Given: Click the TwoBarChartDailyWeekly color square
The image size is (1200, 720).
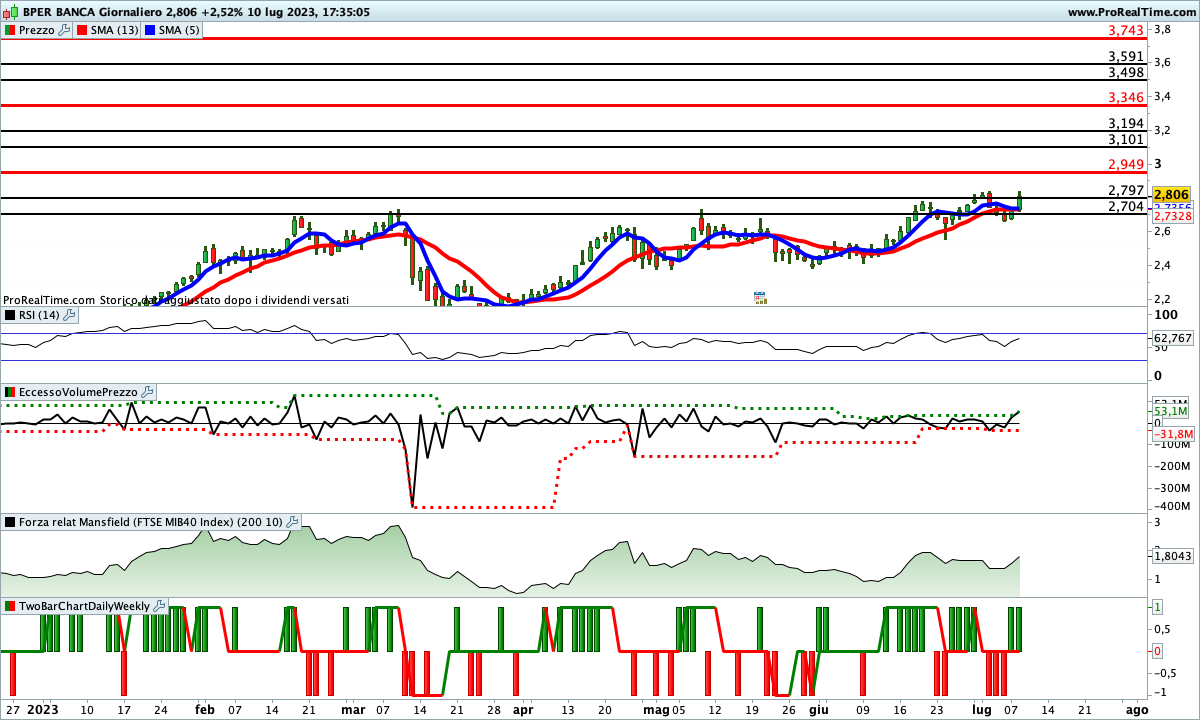Looking at the screenshot, I should [10, 606].
